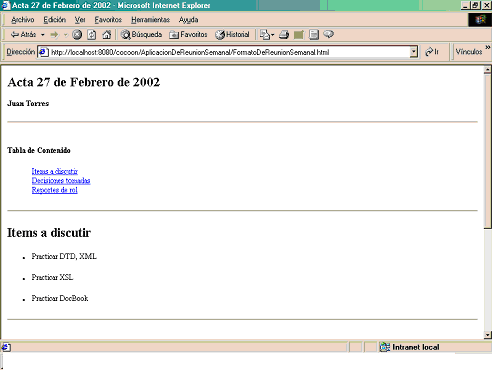This screenshot has height=370, width=492.
Task: Show the Historial panel
Action: 232,35
